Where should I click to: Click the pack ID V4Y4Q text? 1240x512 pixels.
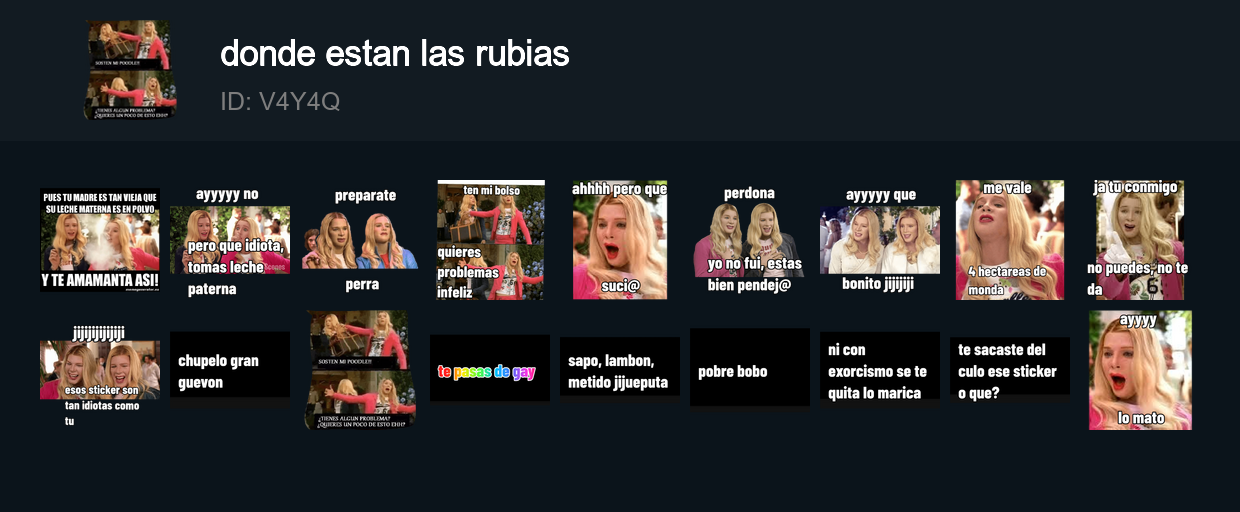coord(280,101)
